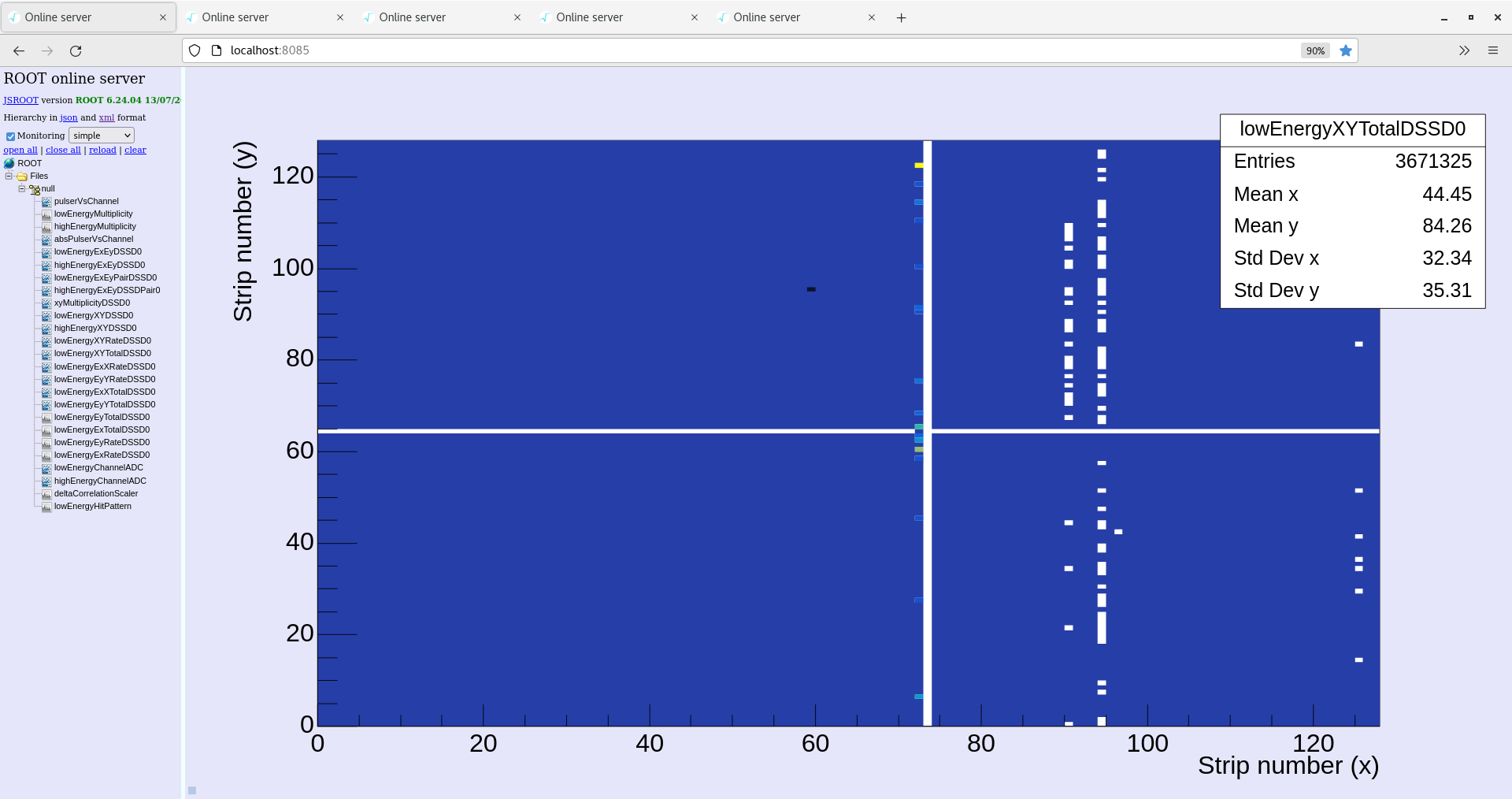Click the 2D histogram icon for lowEnergyExEyDSSD0
1512x799 pixels.
46,252
